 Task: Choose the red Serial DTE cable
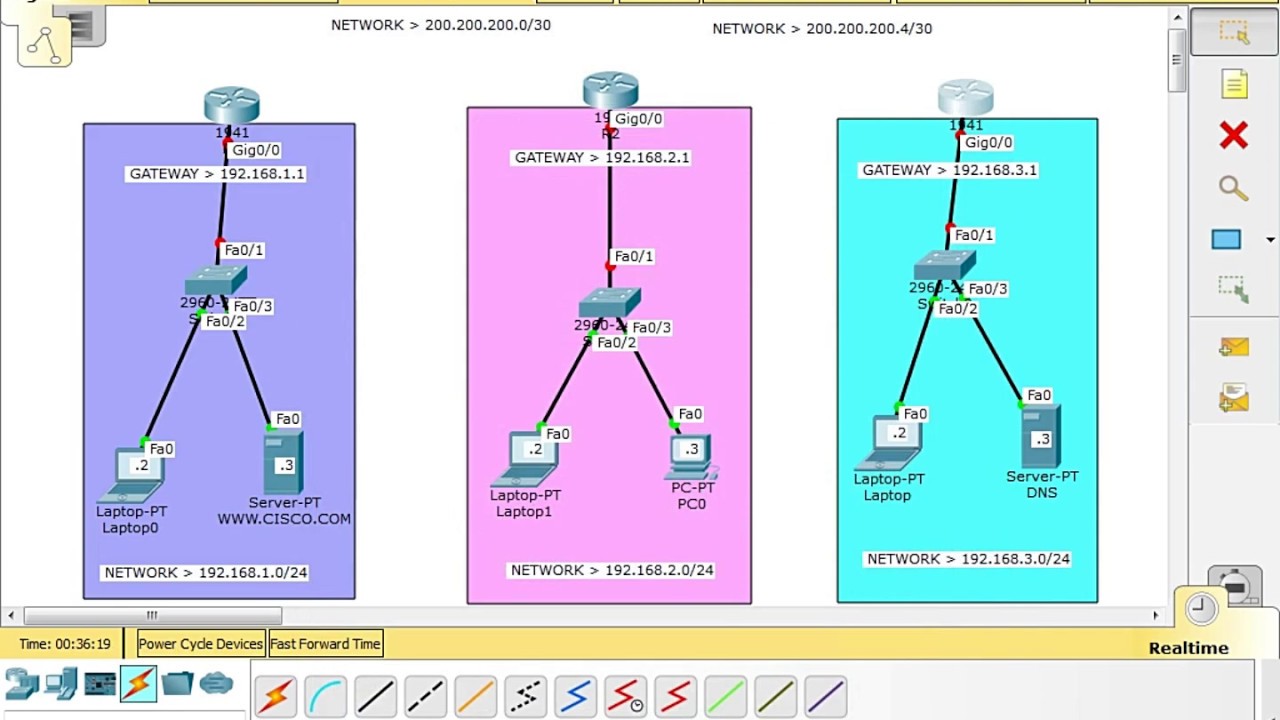tap(675, 696)
